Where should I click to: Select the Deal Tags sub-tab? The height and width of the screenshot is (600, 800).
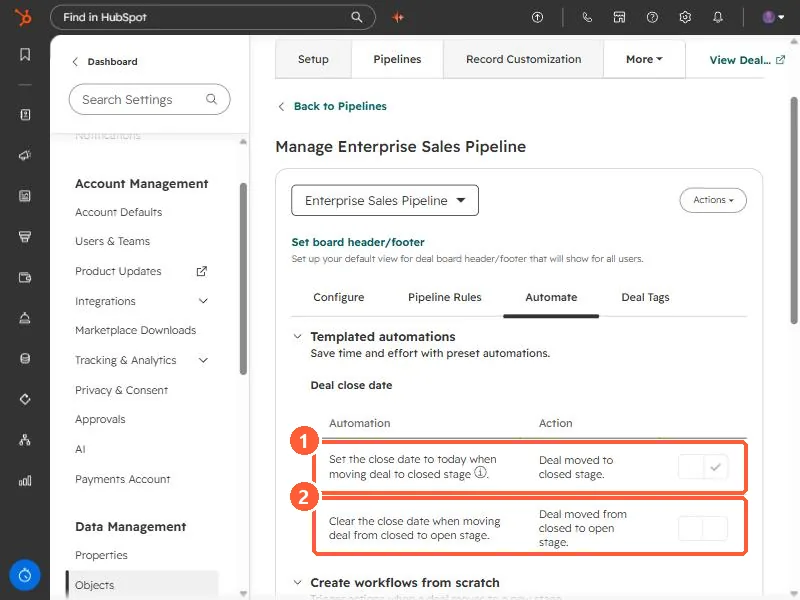[x=645, y=297]
